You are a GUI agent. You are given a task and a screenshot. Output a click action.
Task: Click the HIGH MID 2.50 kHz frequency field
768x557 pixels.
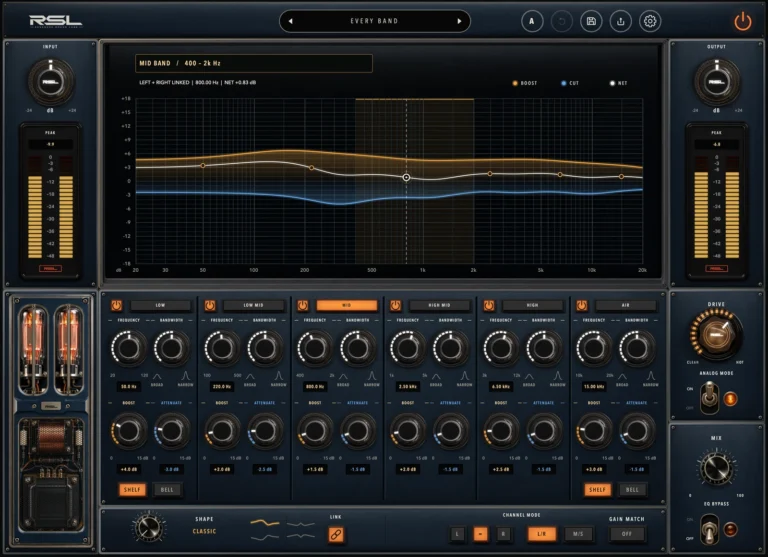pos(408,387)
